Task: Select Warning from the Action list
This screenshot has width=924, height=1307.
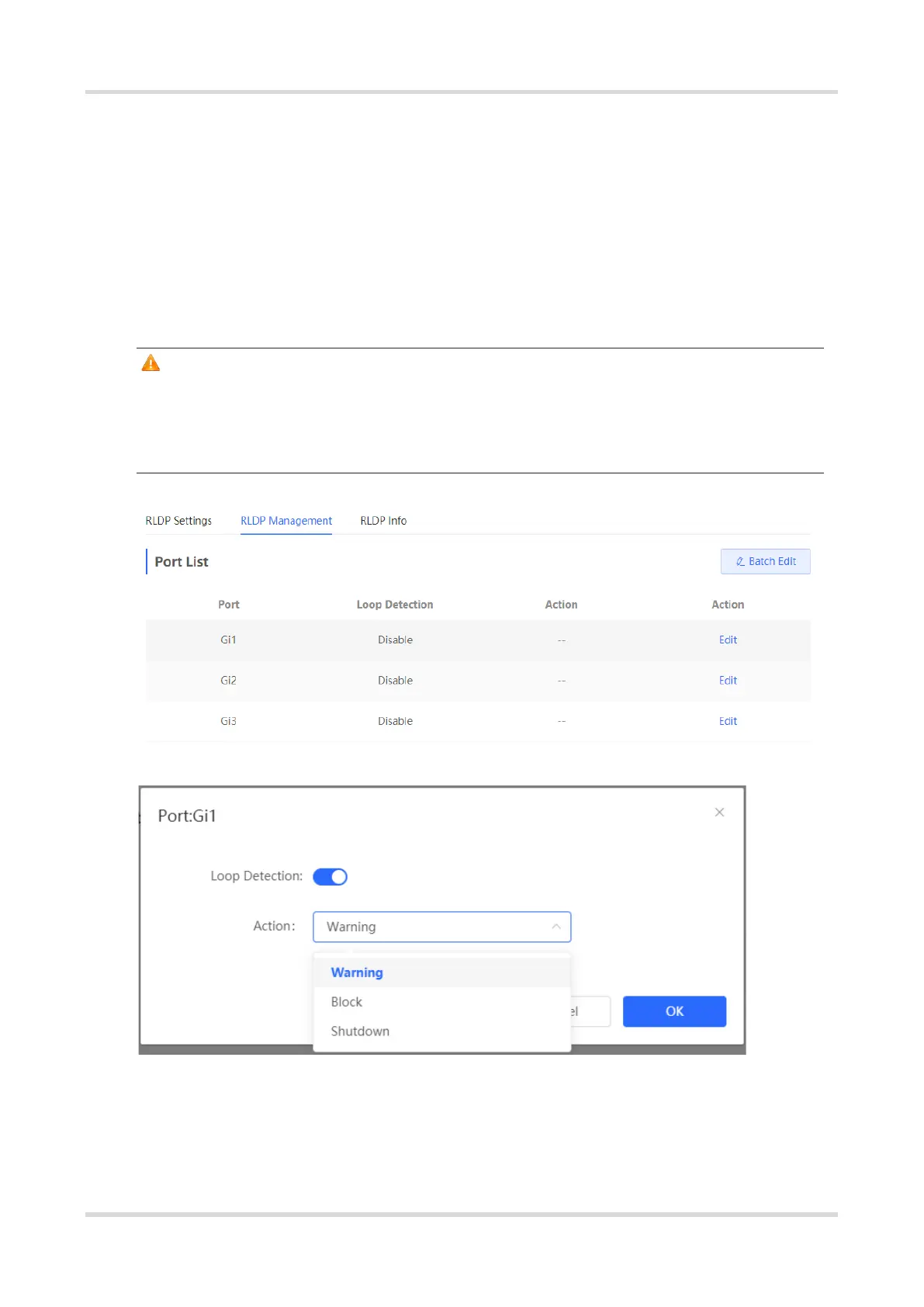Action: [441, 972]
